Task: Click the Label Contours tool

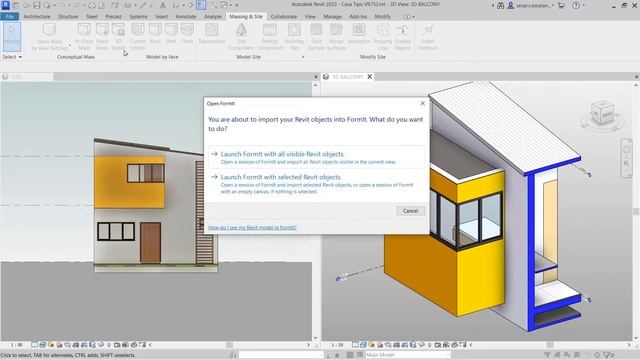Action: click(x=427, y=37)
